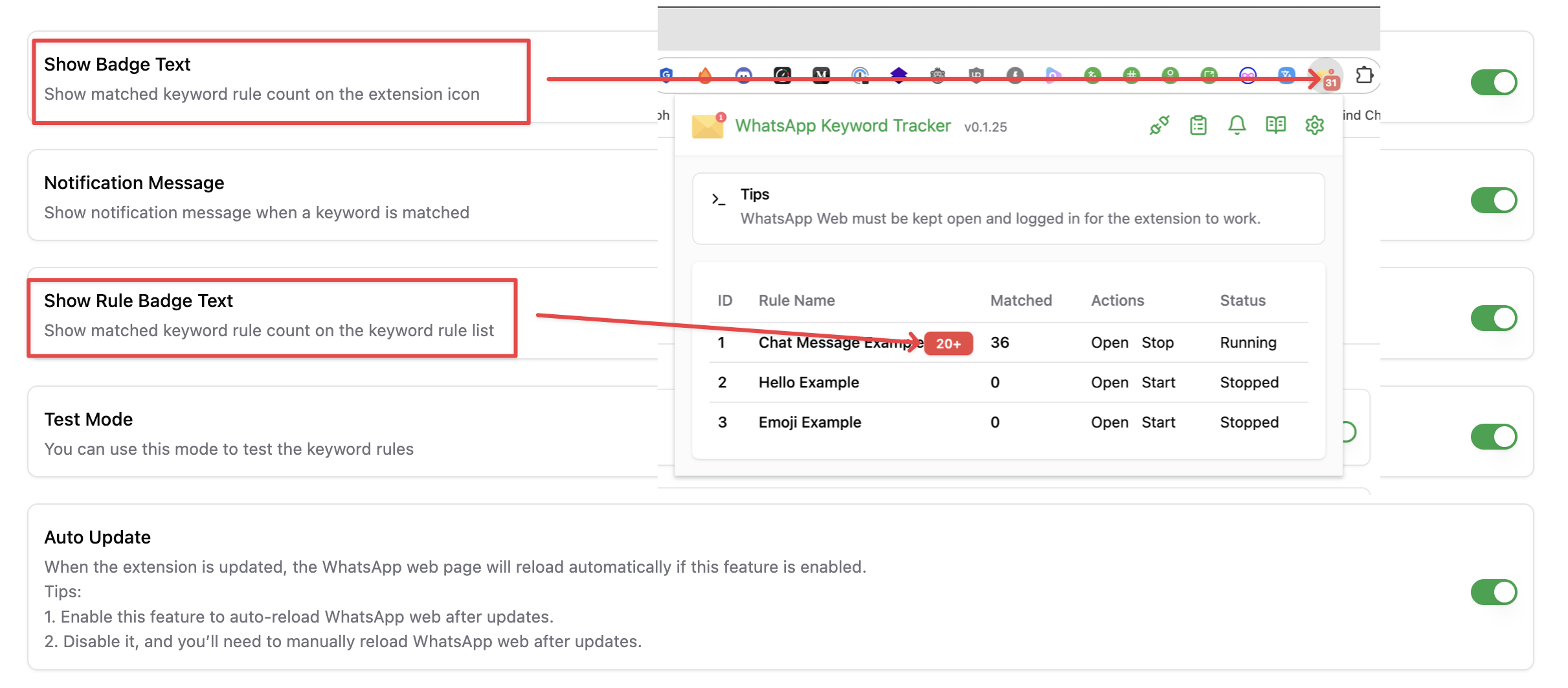Open the black M extension icon

click(822, 76)
